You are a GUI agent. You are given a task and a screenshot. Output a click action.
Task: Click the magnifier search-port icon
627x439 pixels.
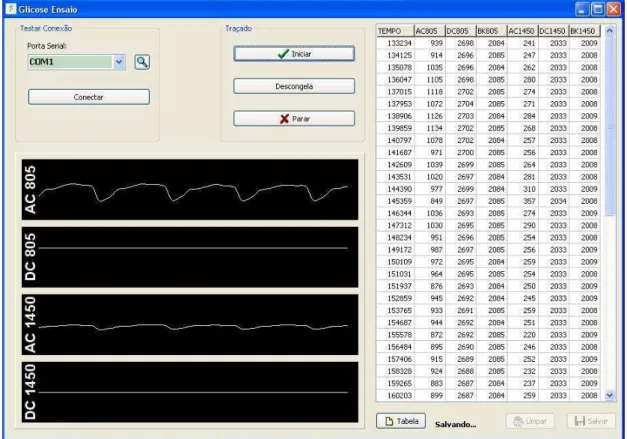(142, 62)
